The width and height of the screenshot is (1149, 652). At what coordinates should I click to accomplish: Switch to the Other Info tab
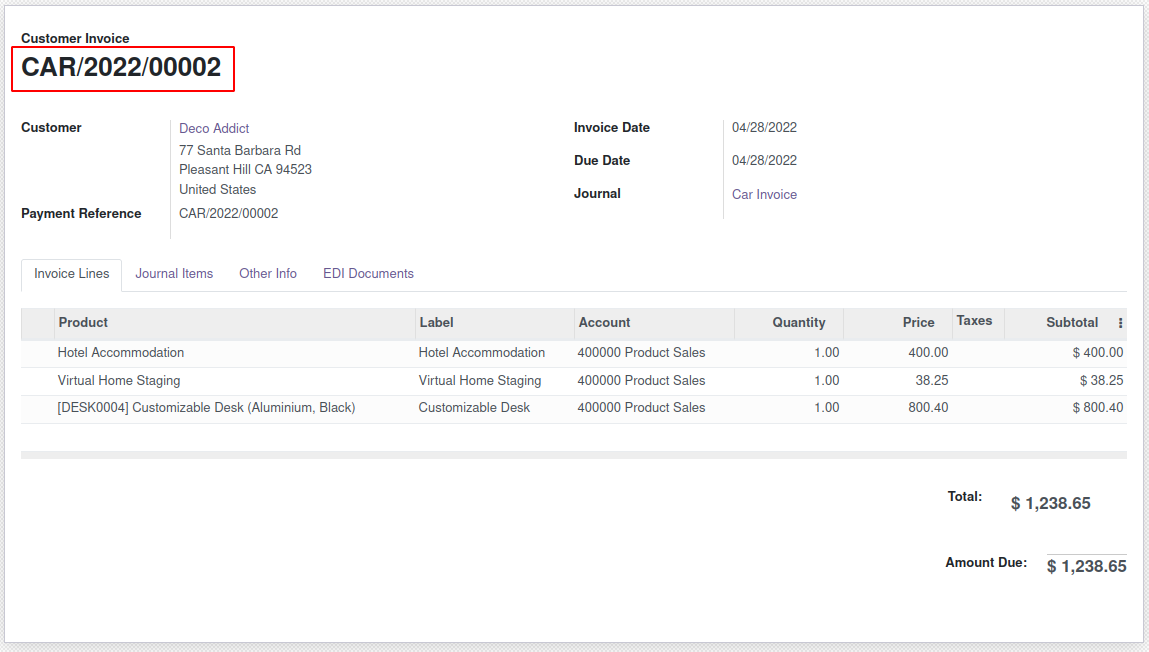[268, 273]
